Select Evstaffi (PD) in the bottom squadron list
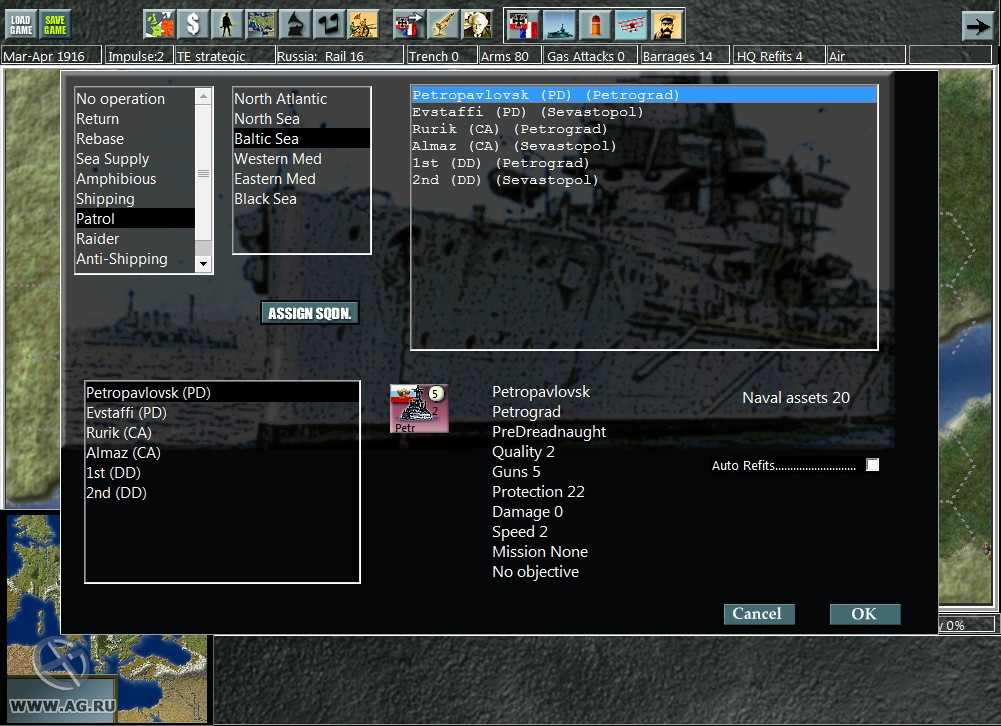Viewport: 1001px width, 726px height. (x=222, y=412)
